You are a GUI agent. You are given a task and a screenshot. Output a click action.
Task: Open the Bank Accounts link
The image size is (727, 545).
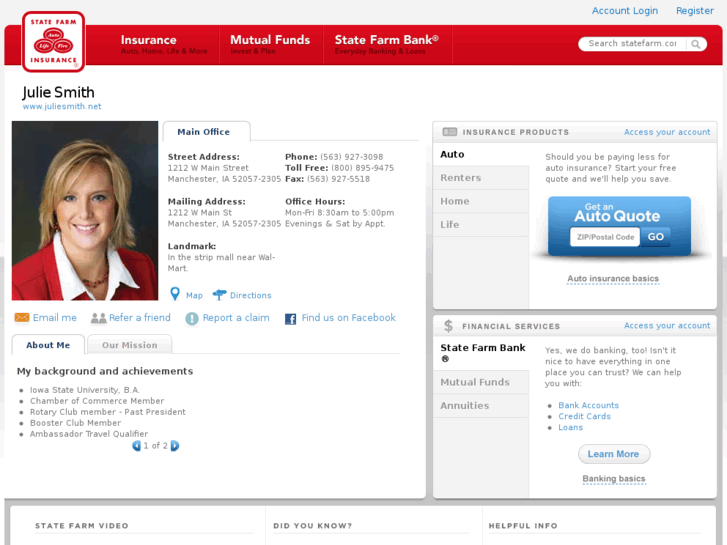(588, 405)
